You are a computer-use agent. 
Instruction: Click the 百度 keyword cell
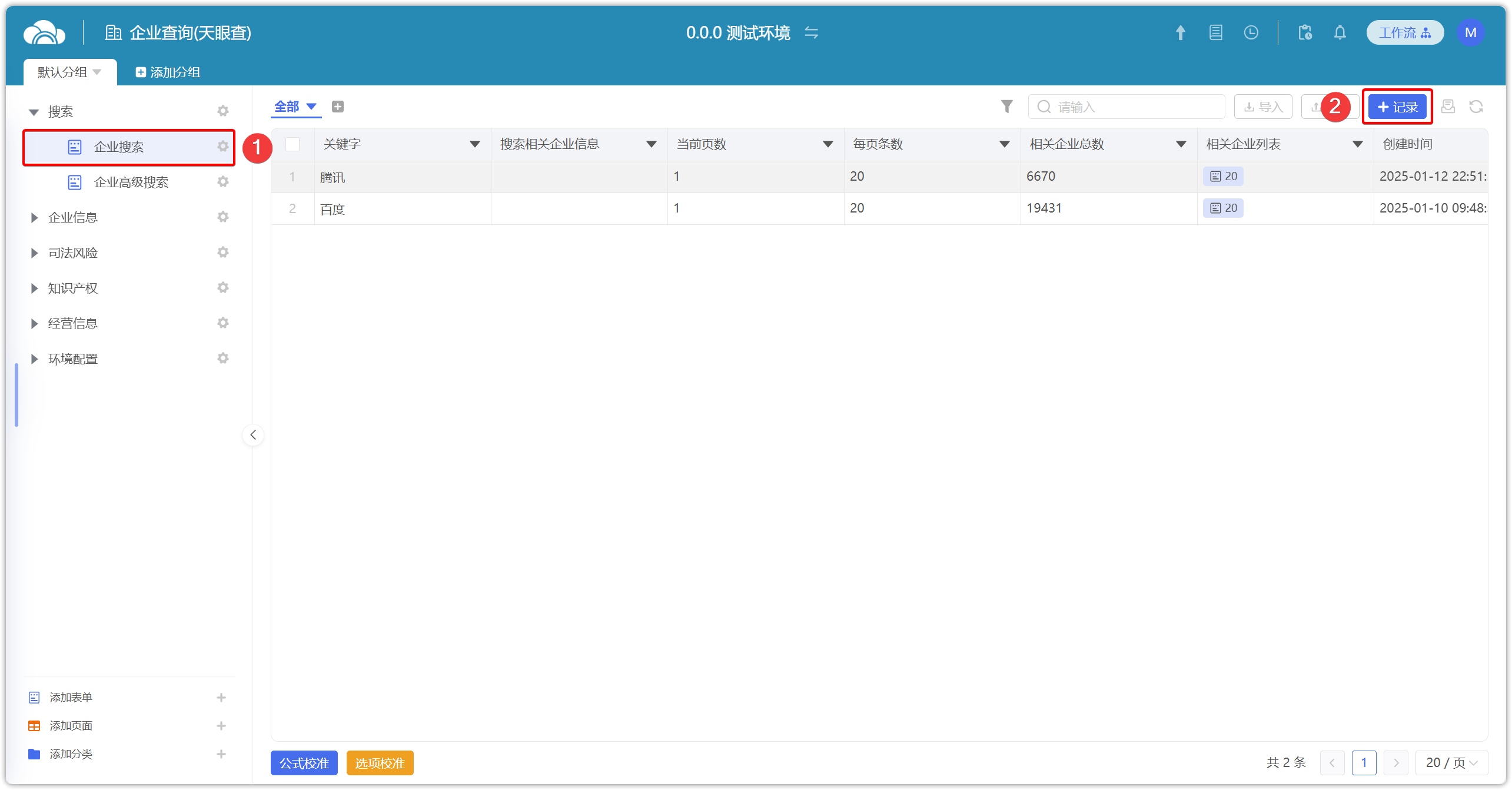click(403, 208)
